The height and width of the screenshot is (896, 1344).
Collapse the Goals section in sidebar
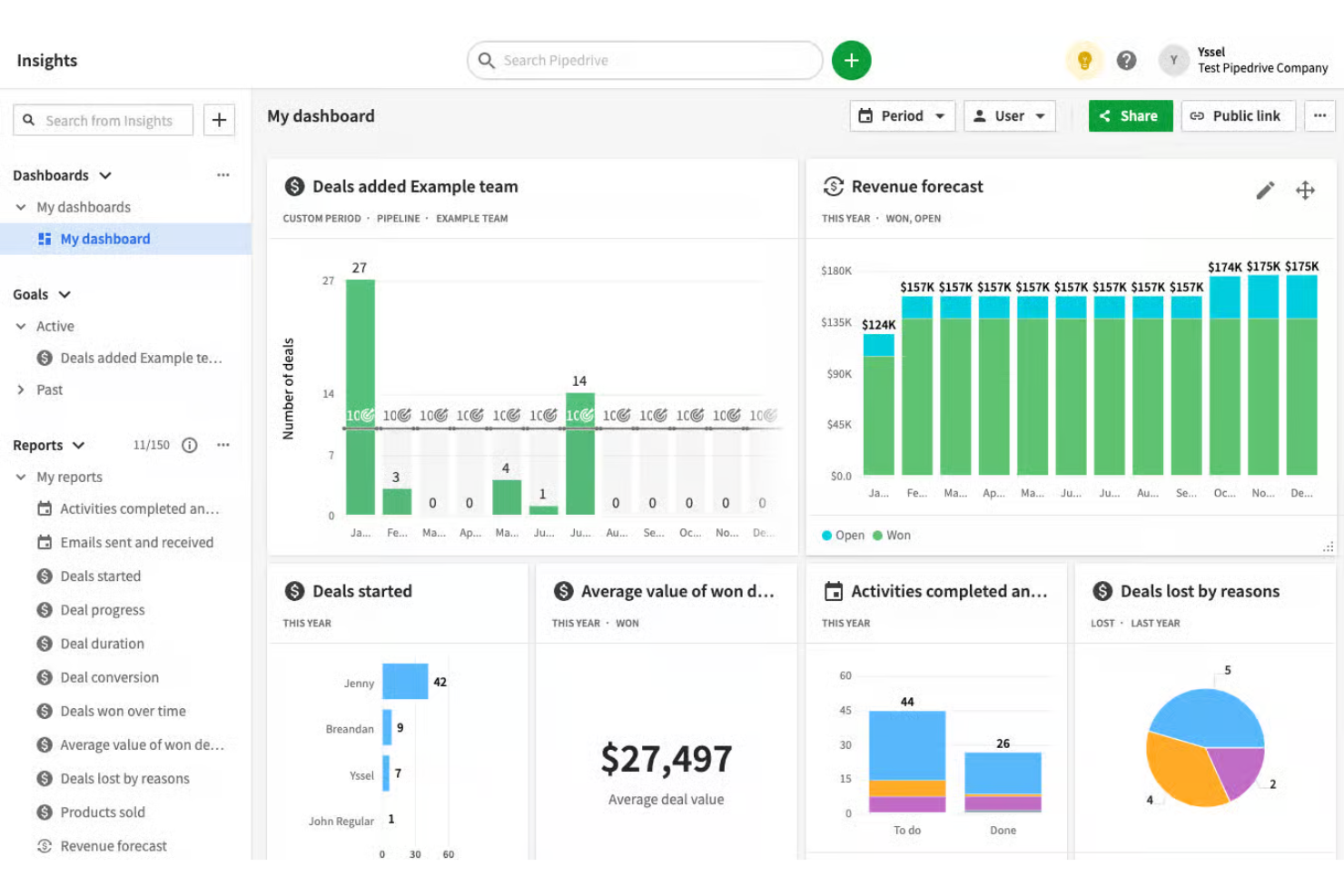[63, 294]
